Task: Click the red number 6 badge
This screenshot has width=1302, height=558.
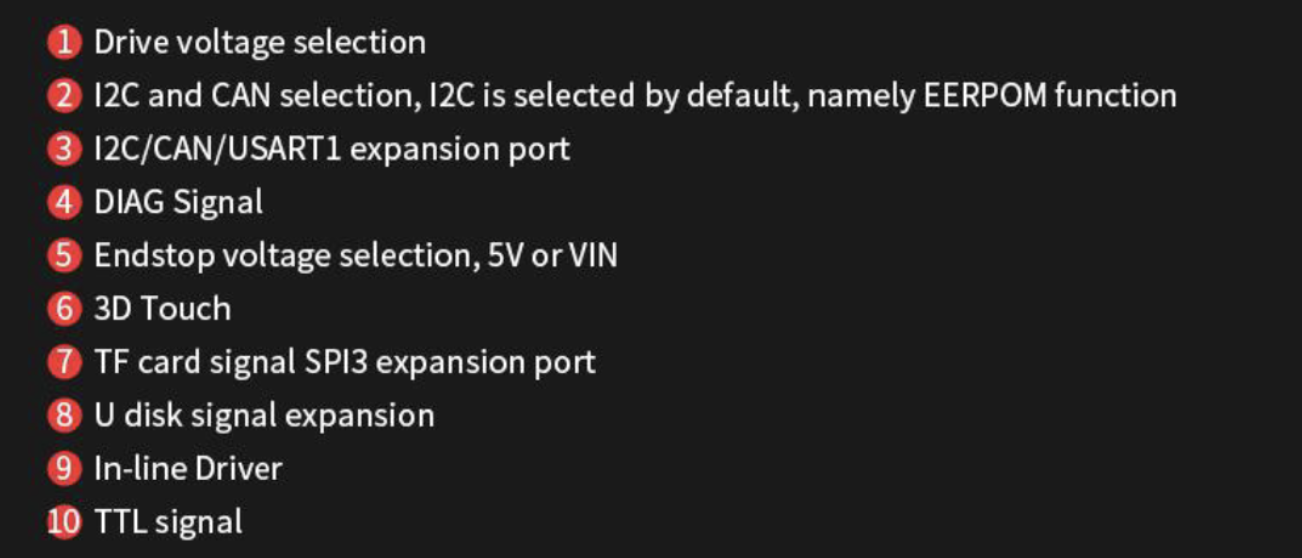Action: pyautogui.click(x=64, y=309)
